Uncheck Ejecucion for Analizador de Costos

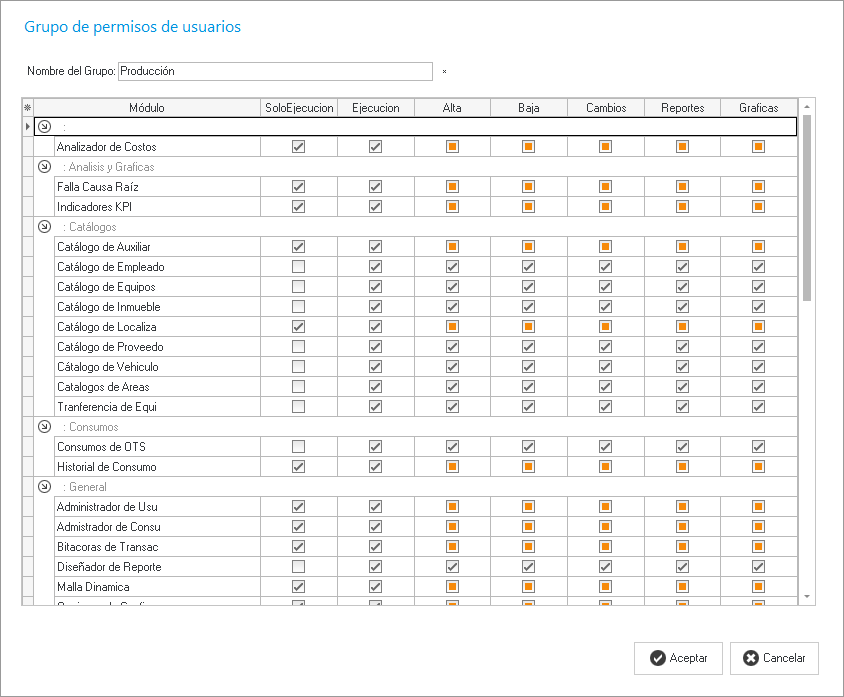pyautogui.click(x=375, y=147)
